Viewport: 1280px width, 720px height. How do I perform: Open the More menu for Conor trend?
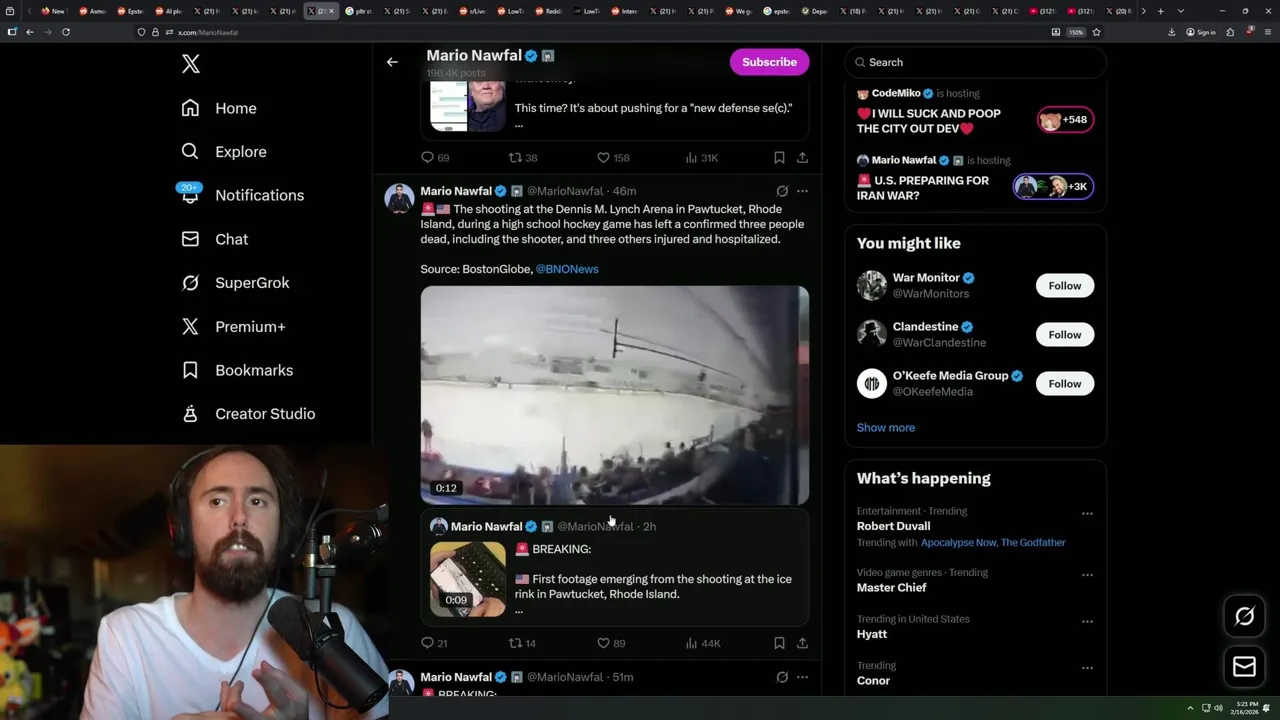[1087, 668]
